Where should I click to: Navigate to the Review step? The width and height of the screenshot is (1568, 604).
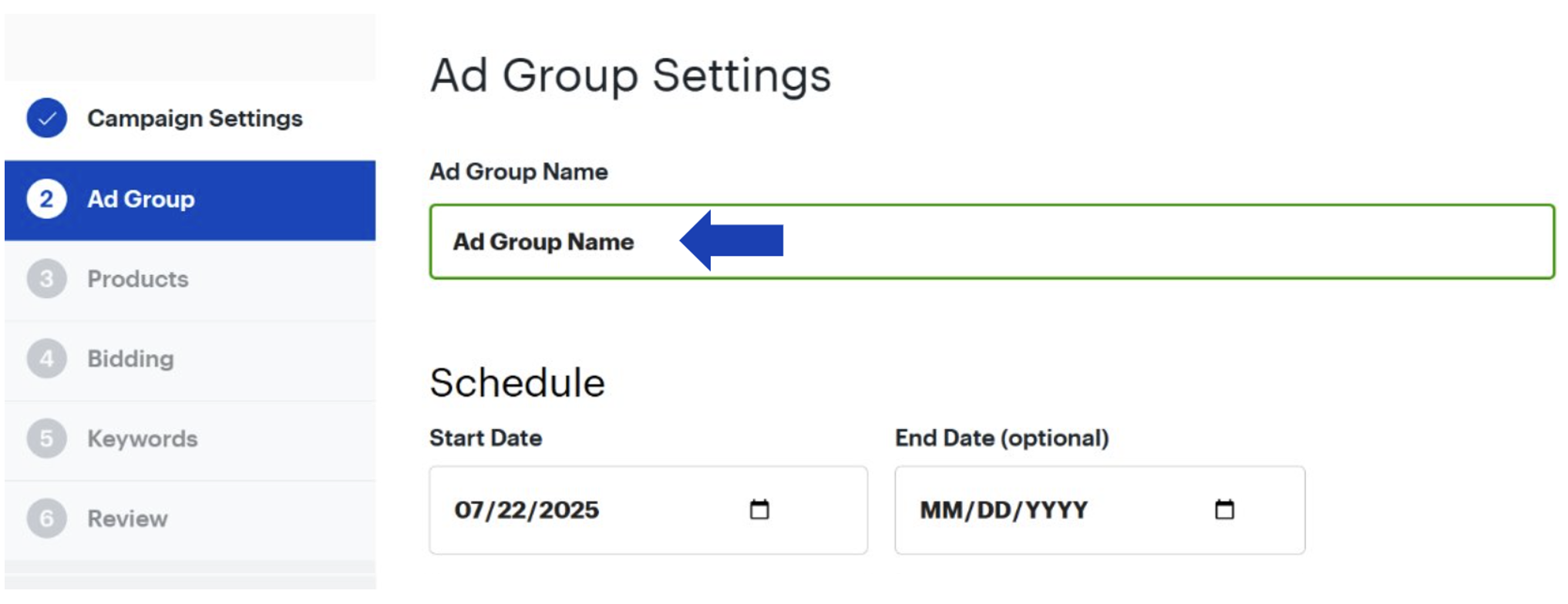(127, 518)
